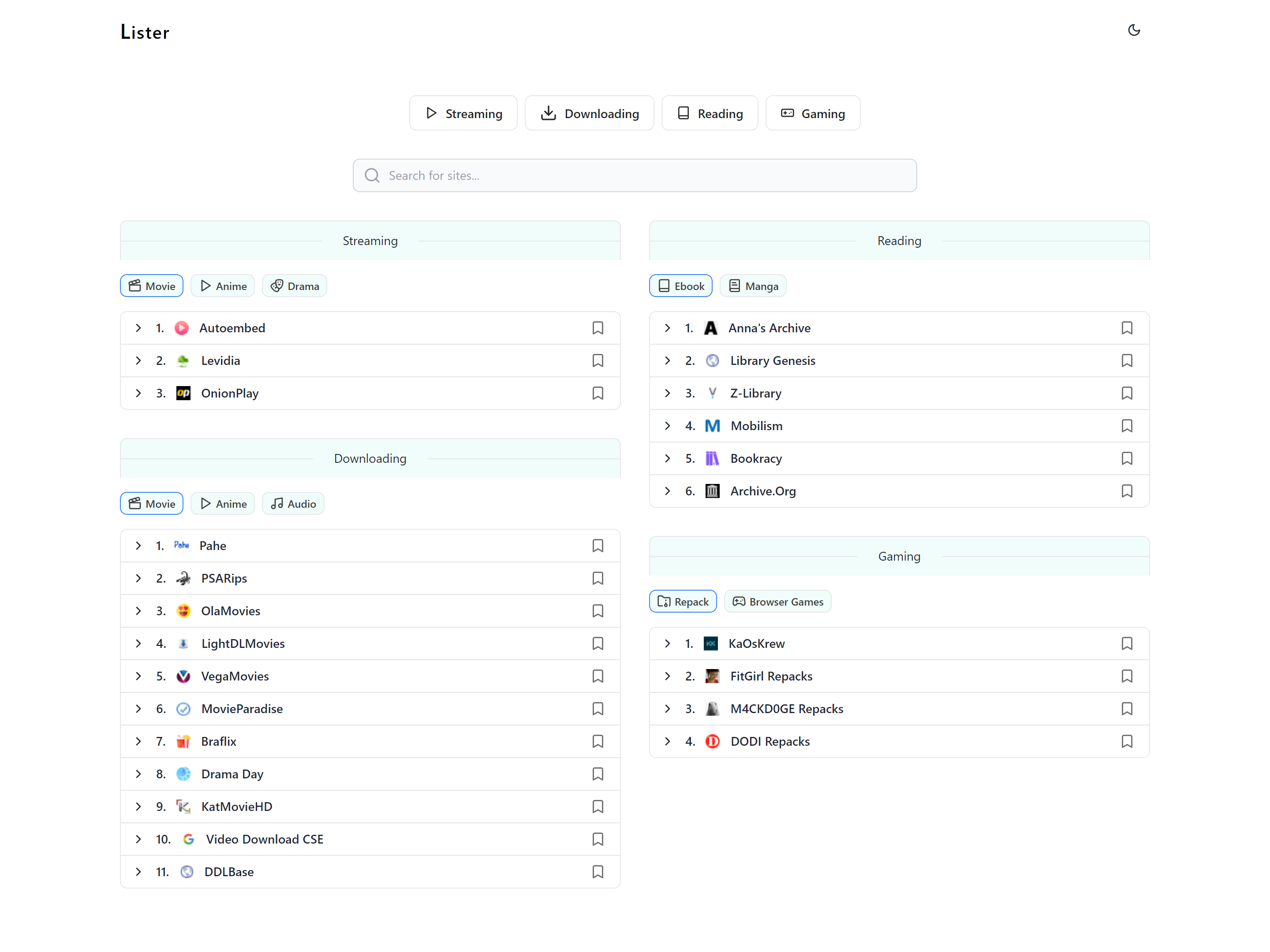Select the Browser Games tab
The width and height of the screenshot is (1270, 952).
pos(778,602)
